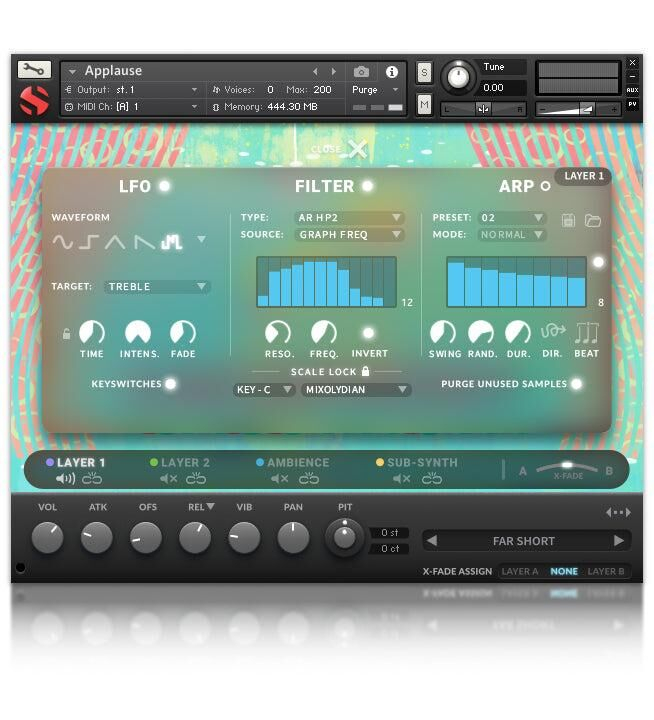Unmute the Ambience layer speaker icon
Screen dimensions: 654x720
[279, 479]
